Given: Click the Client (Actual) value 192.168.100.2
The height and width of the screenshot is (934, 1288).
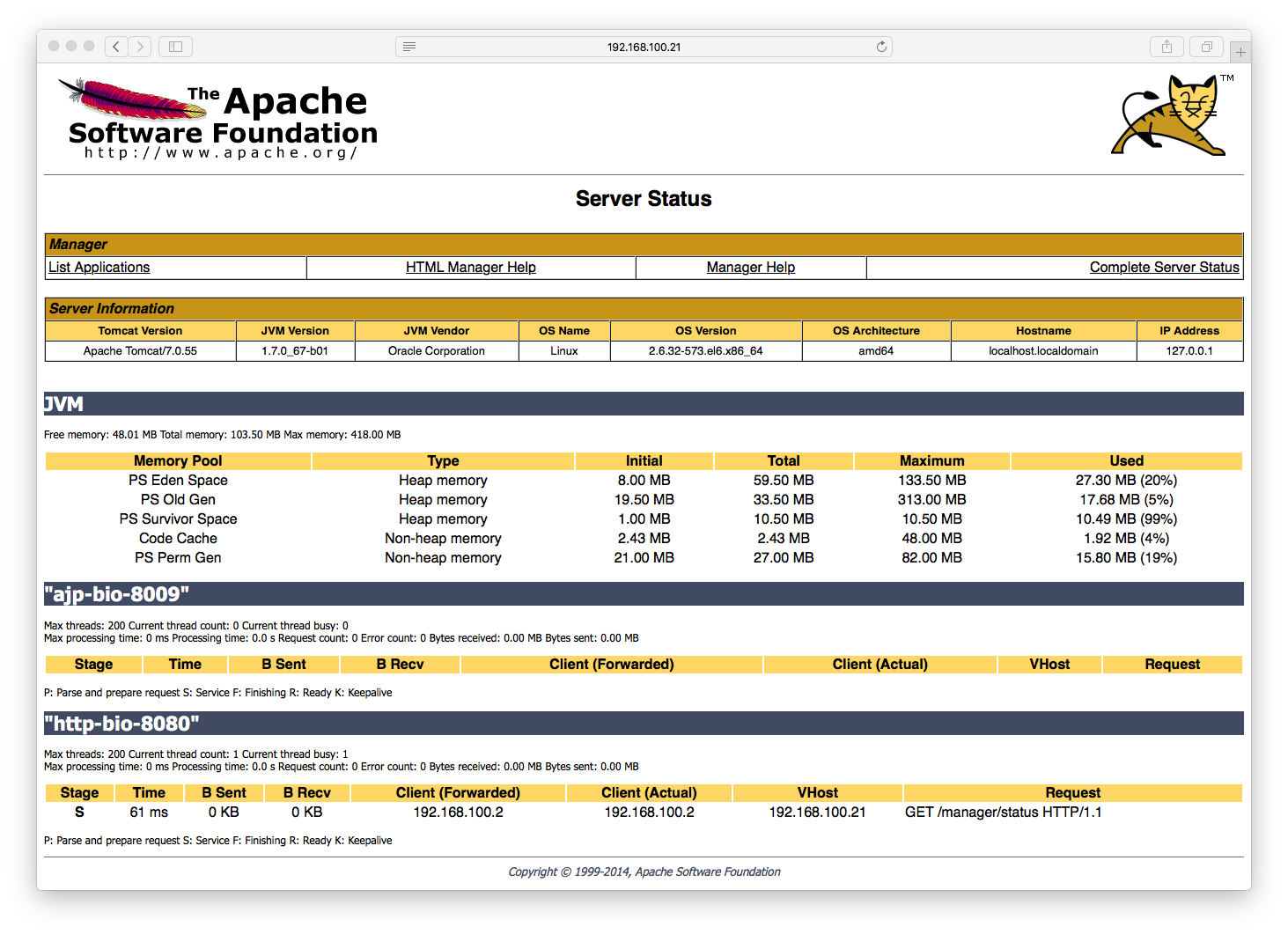Looking at the screenshot, I should (649, 813).
